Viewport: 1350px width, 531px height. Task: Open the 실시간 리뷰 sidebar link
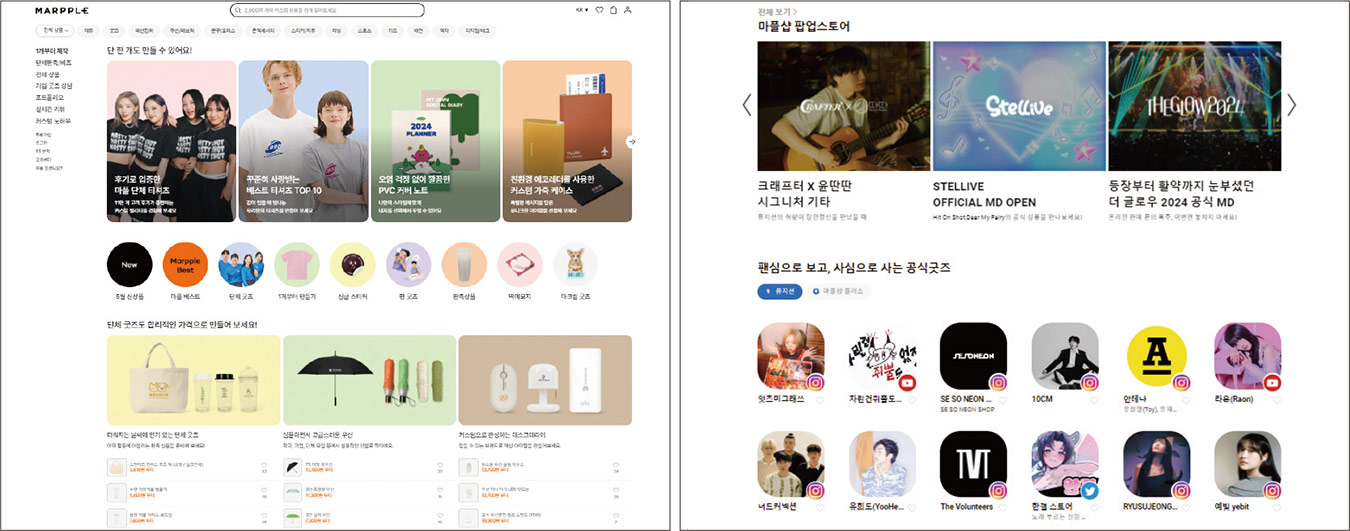tap(50, 108)
